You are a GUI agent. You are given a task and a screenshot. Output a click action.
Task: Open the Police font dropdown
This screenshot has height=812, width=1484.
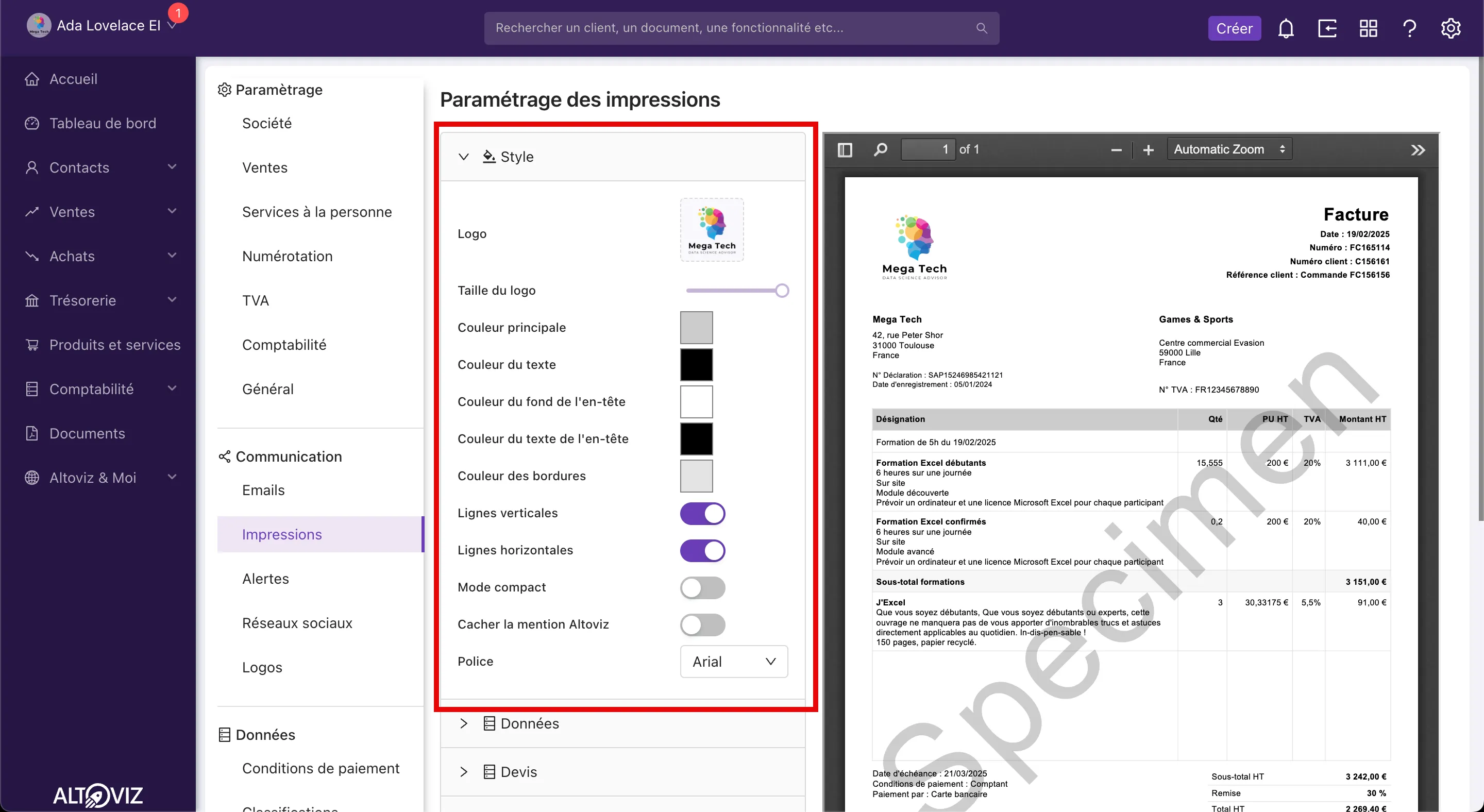click(733, 662)
